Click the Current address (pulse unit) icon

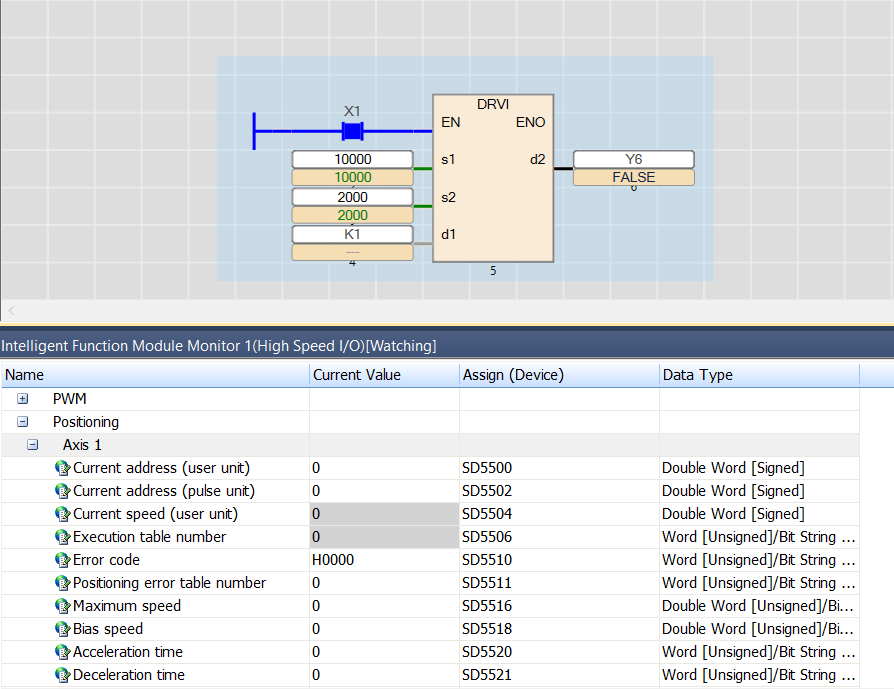(x=62, y=491)
